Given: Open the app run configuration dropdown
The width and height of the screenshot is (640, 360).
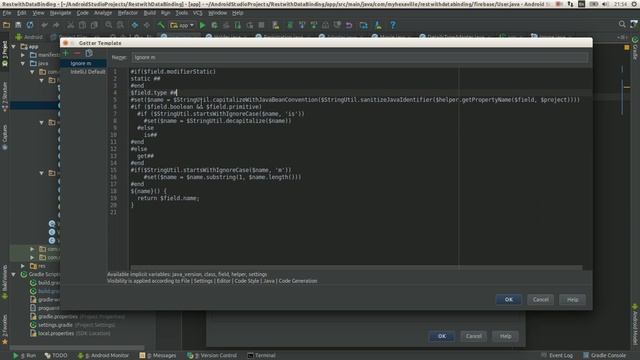Looking at the screenshot, I should 182,25.
